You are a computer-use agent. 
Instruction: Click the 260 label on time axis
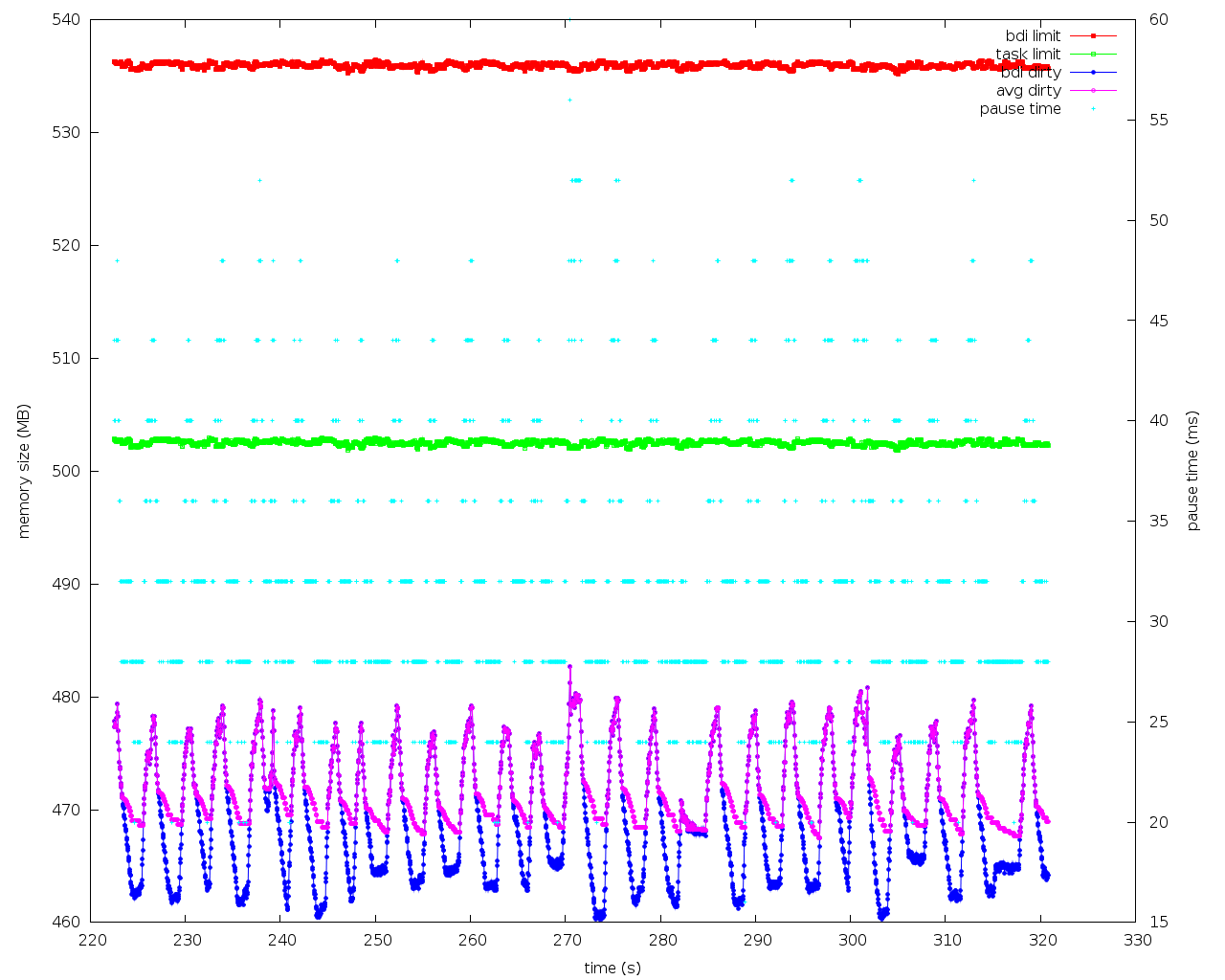click(472, 941)
